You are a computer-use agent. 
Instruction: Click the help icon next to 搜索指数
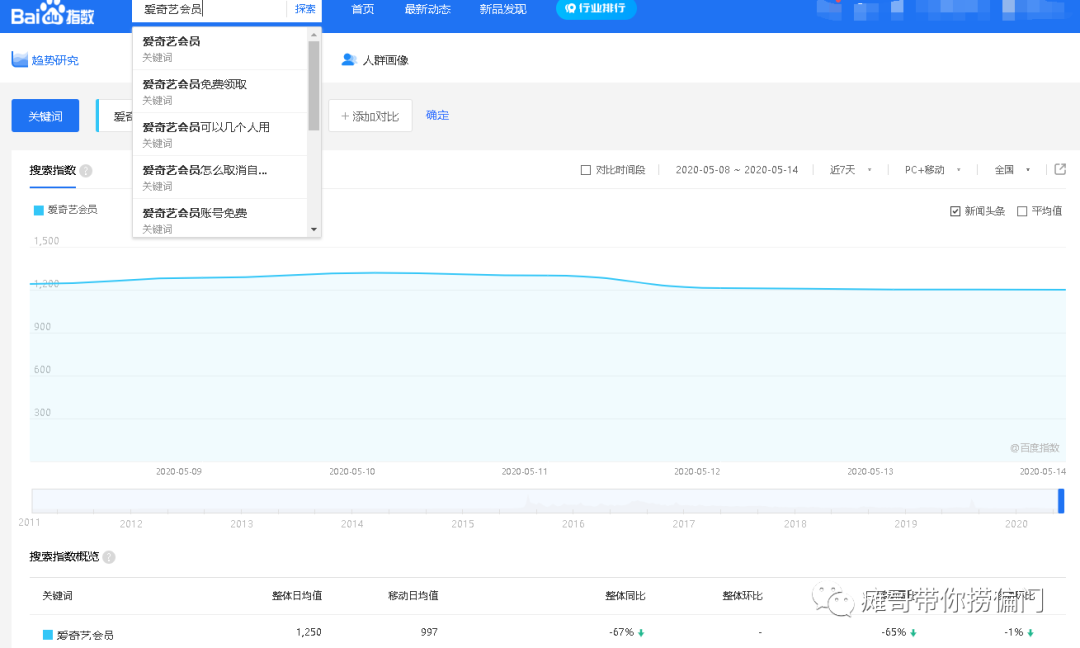(x=86, y=171)
